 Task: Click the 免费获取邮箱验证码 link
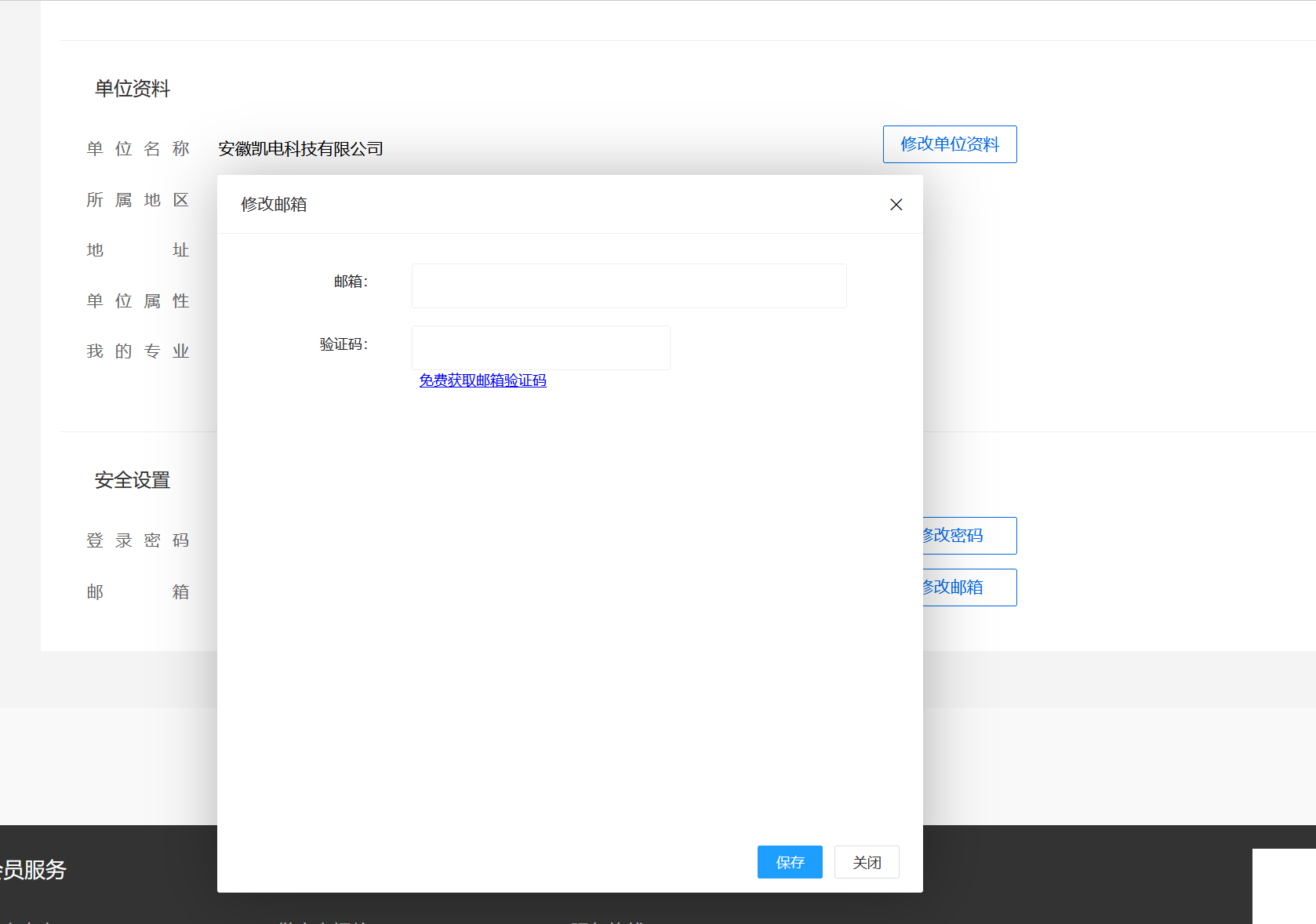482,380
